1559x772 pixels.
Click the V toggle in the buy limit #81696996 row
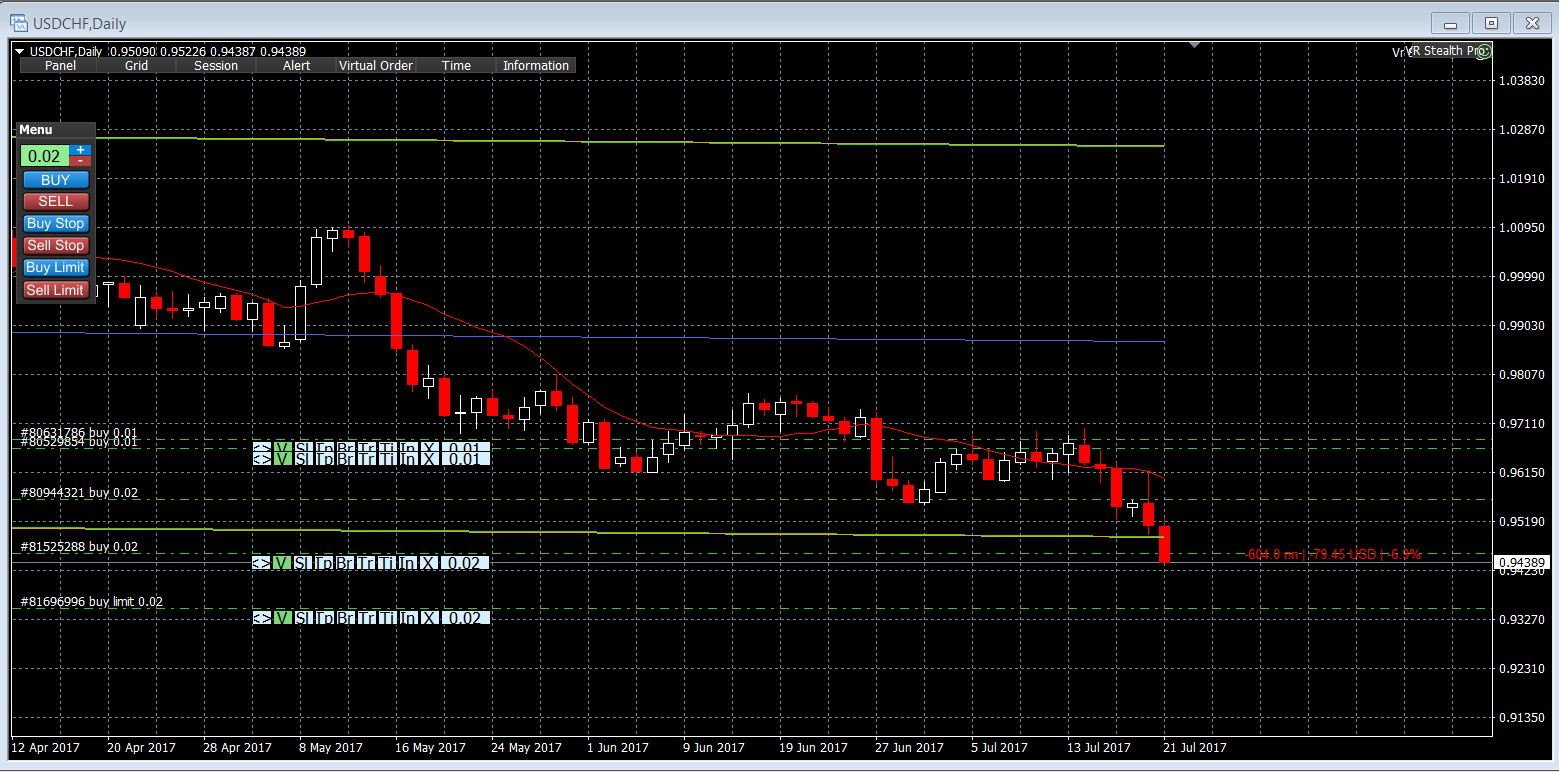coord(283,618)
